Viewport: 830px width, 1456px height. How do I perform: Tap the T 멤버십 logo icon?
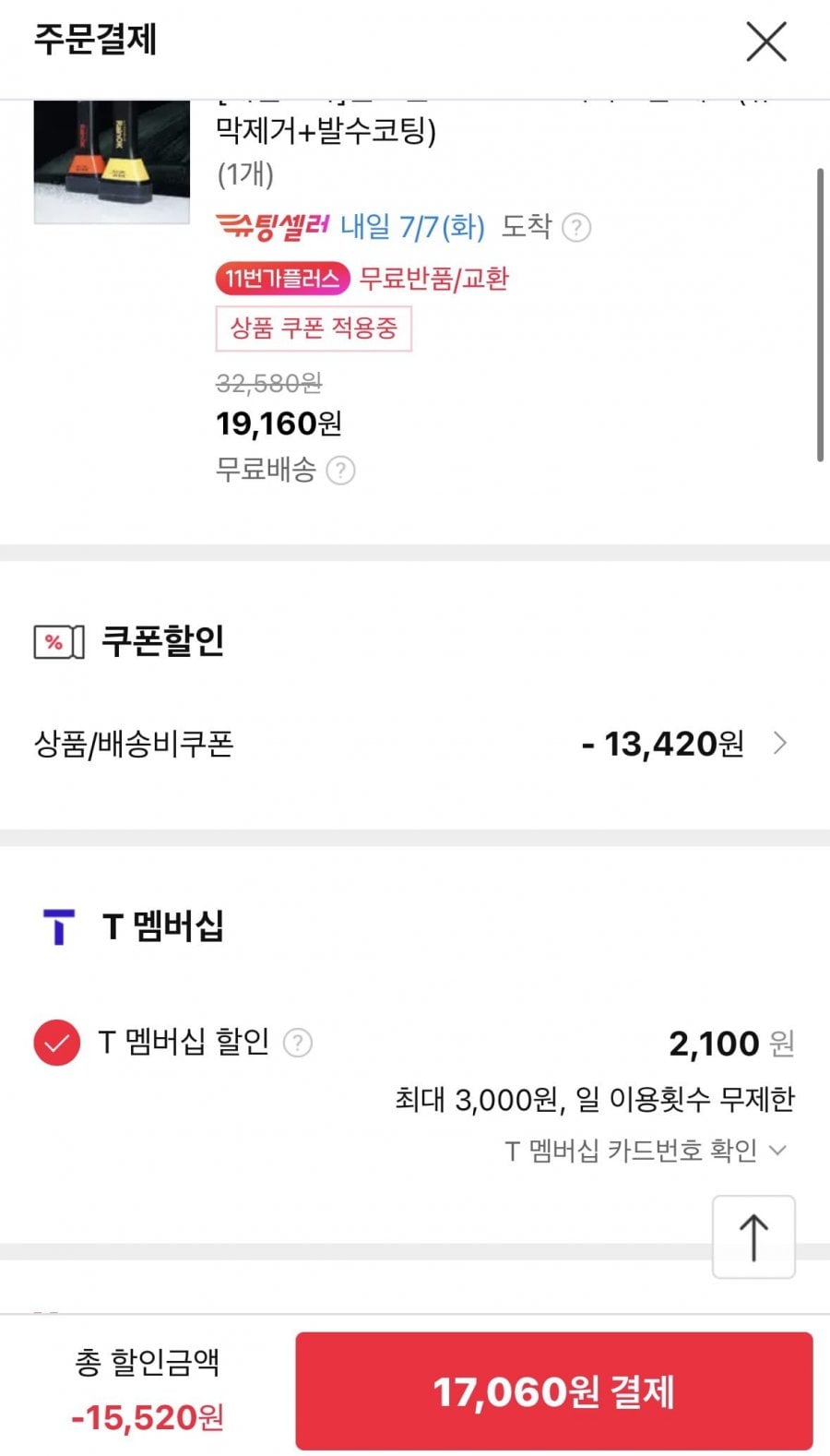59,926
